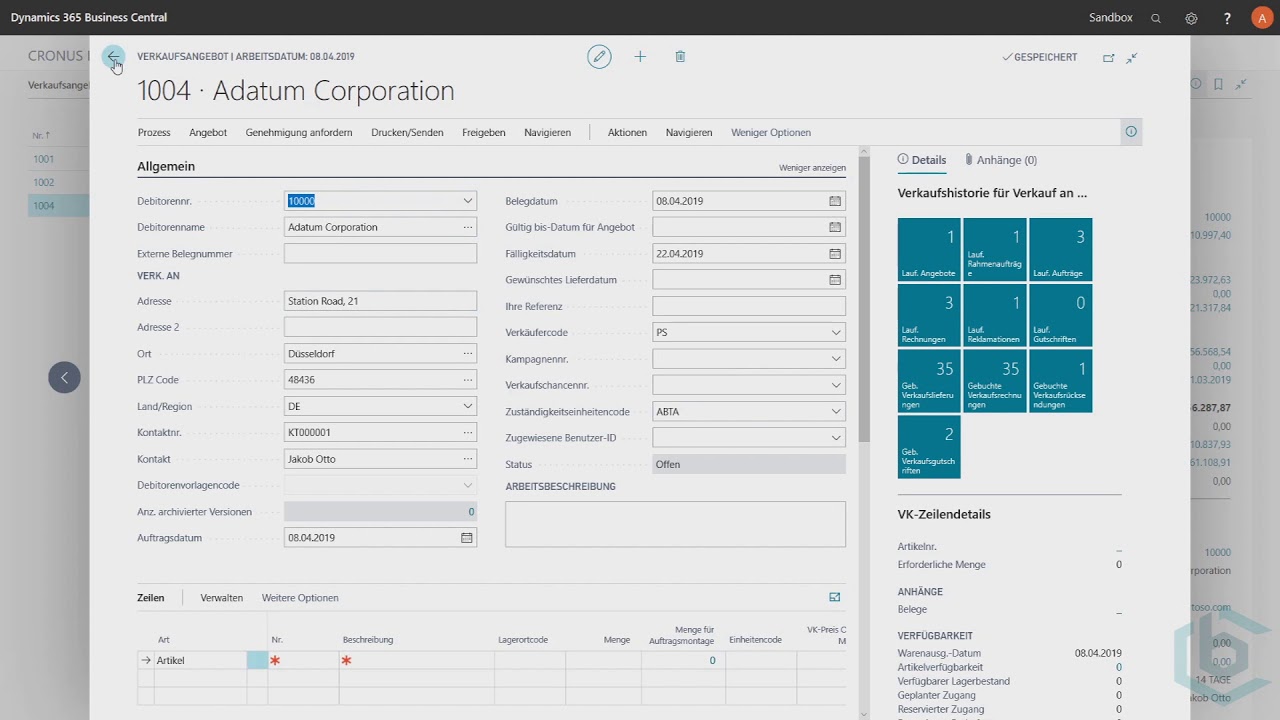Click the Arbeitsbeschreibung text area
Screen dimensions: 1280x720
pyautogui.click(x=675, y=524)
